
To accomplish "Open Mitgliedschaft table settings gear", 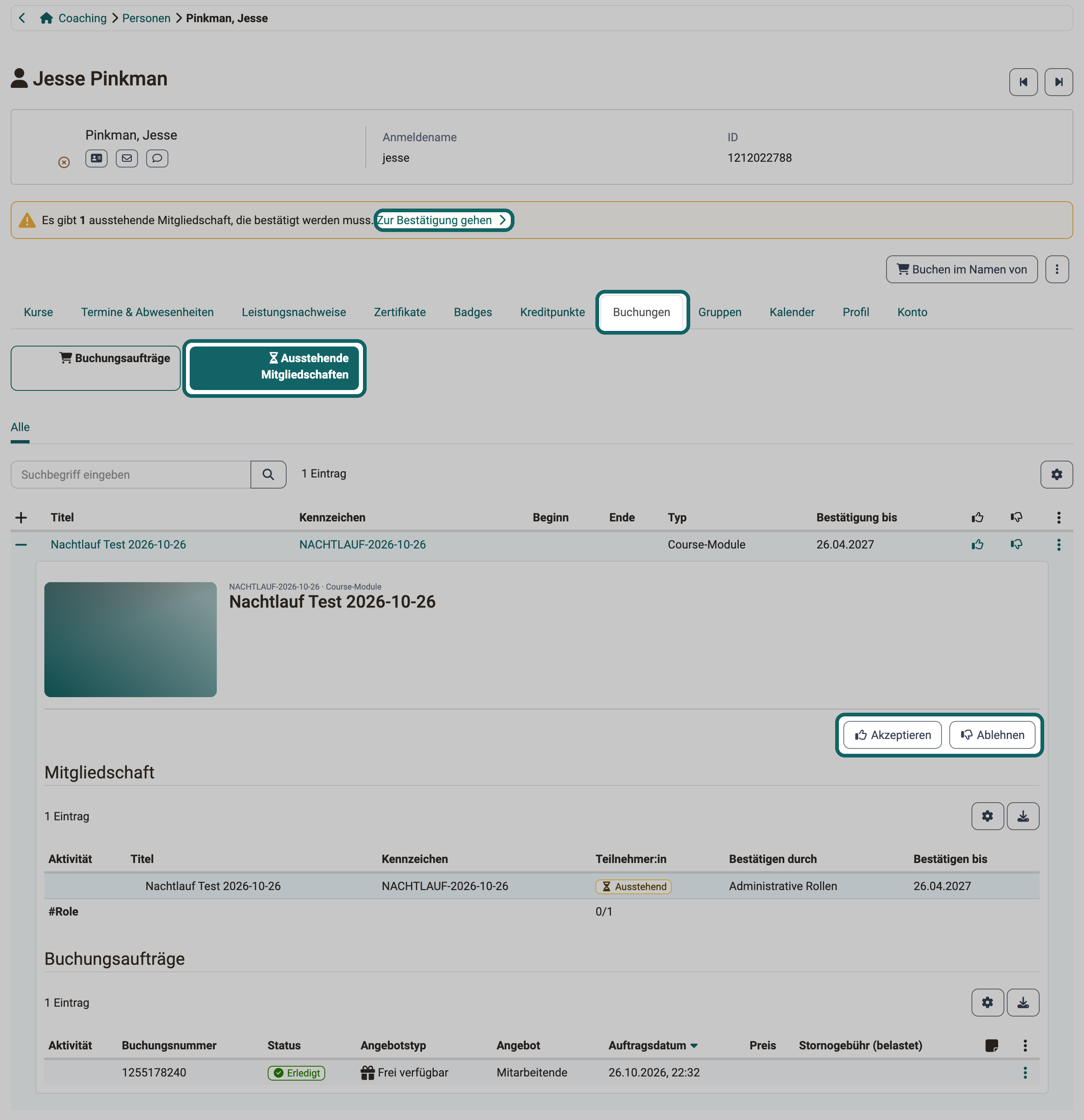I will click(x=988, y=816).
